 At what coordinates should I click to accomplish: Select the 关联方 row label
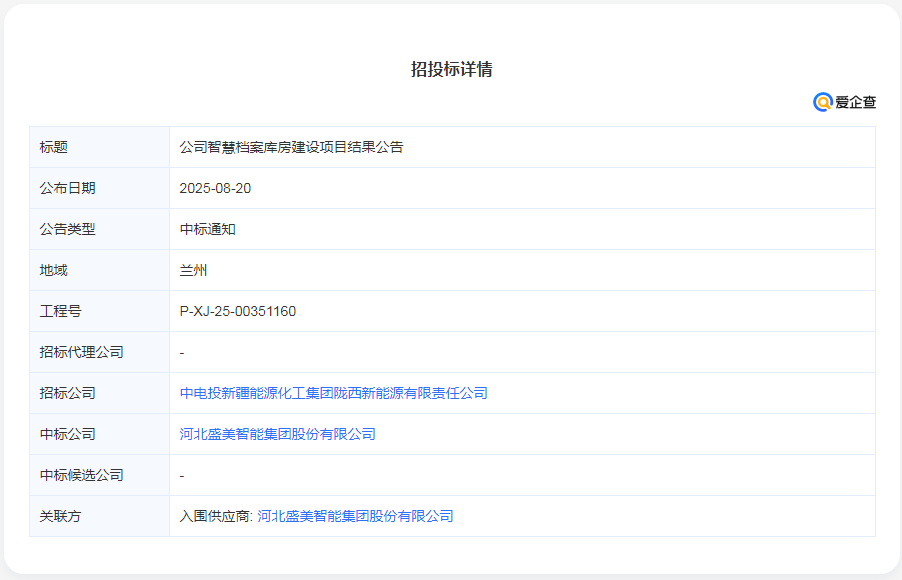pyautogui.click(x=59, y=516)
